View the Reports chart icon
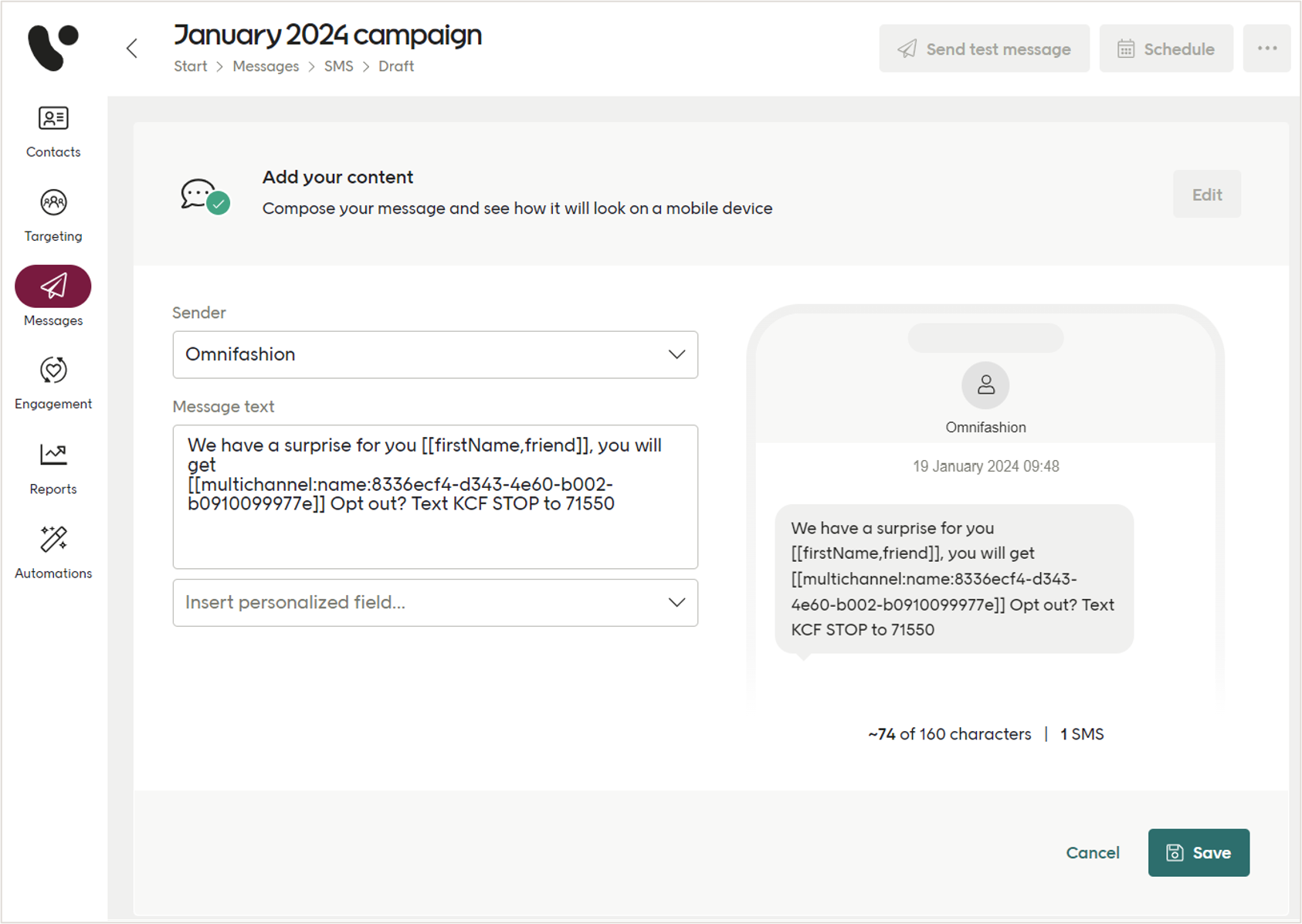Viewport: 1302px width, 924px height. [53, 455]
